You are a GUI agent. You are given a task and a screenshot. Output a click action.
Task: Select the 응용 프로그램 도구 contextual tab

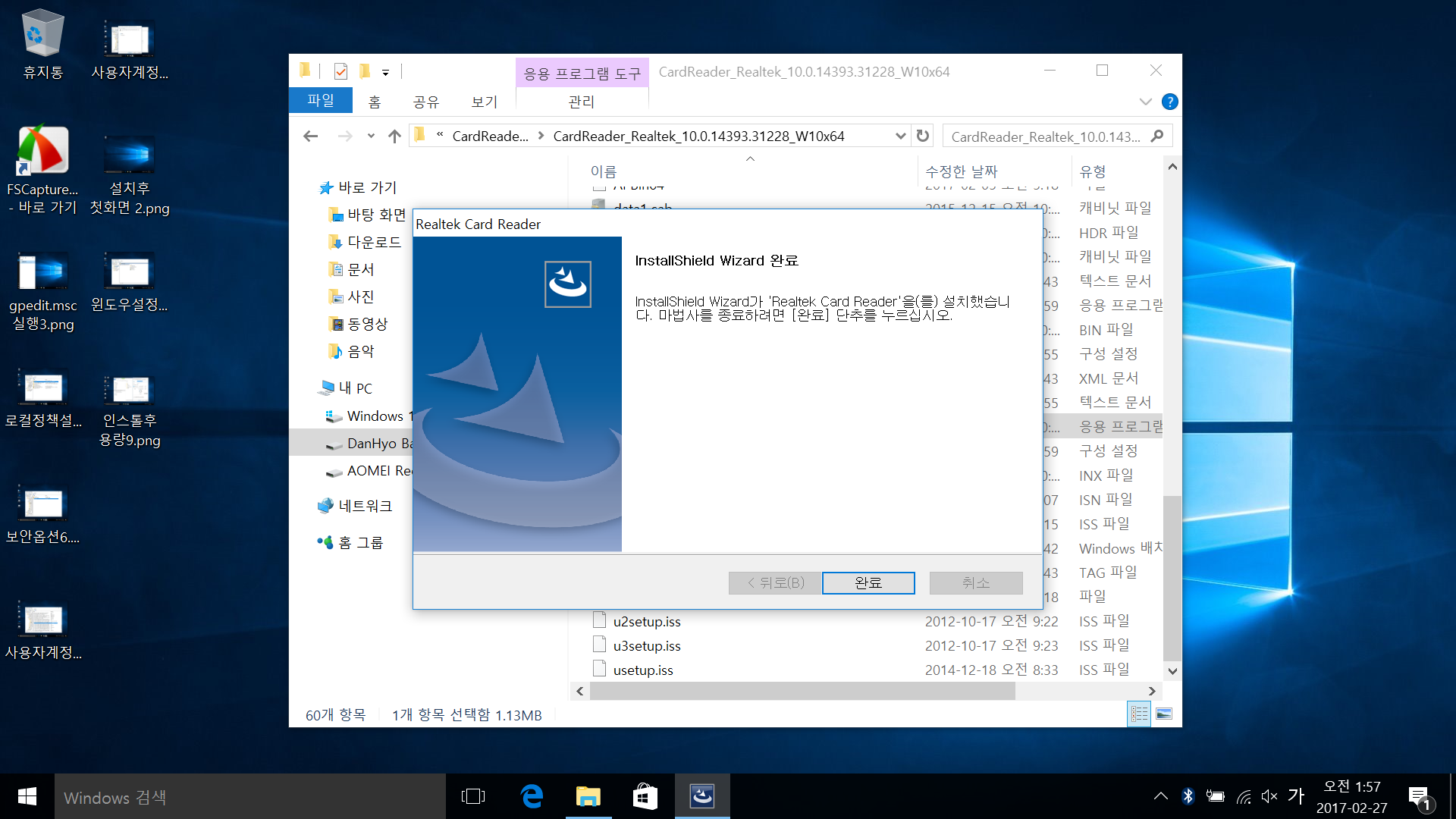582,73
